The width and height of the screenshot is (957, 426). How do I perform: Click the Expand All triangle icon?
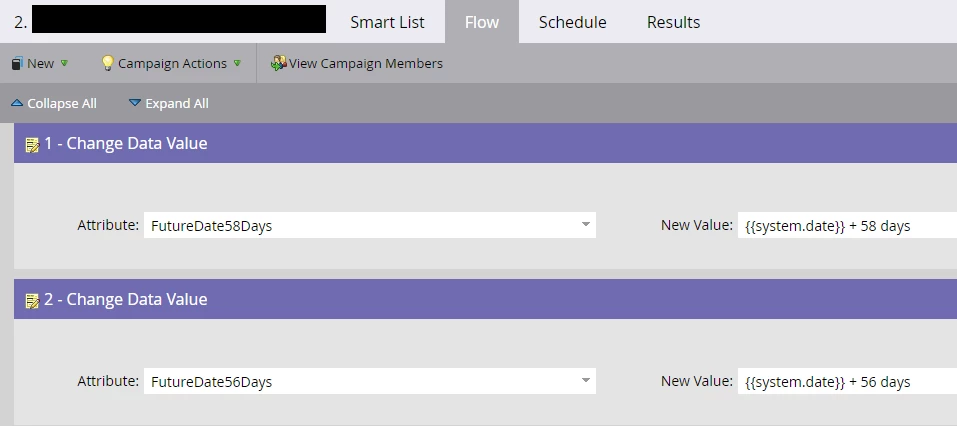pos(135,103)
